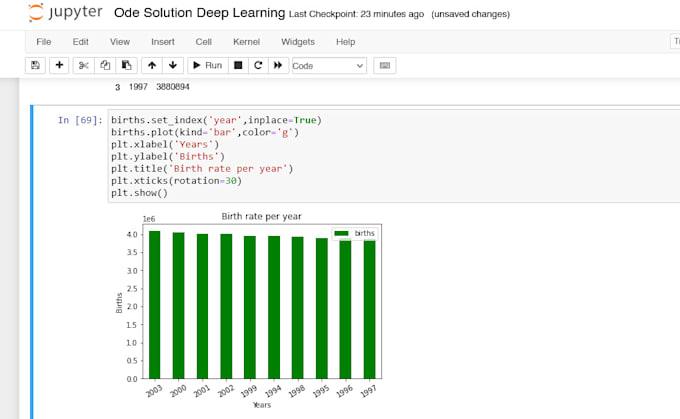Paste cells below icon
Image resolution: width=680 pixels, height=419 pixels.
pyautogui.click(x=126, y=65)
